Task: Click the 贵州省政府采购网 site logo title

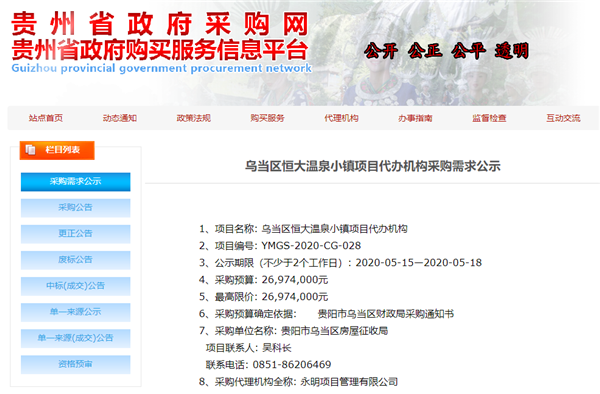Action: 160,24
